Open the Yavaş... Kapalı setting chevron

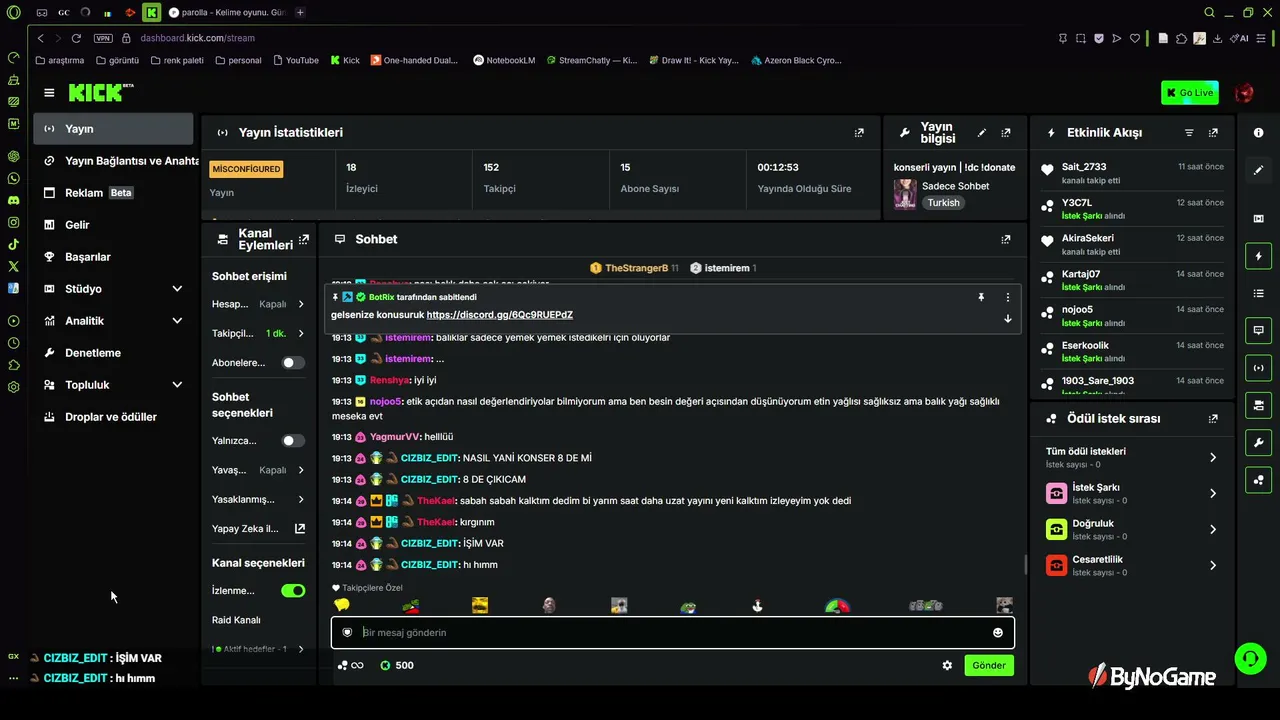(x=301, y=470)
